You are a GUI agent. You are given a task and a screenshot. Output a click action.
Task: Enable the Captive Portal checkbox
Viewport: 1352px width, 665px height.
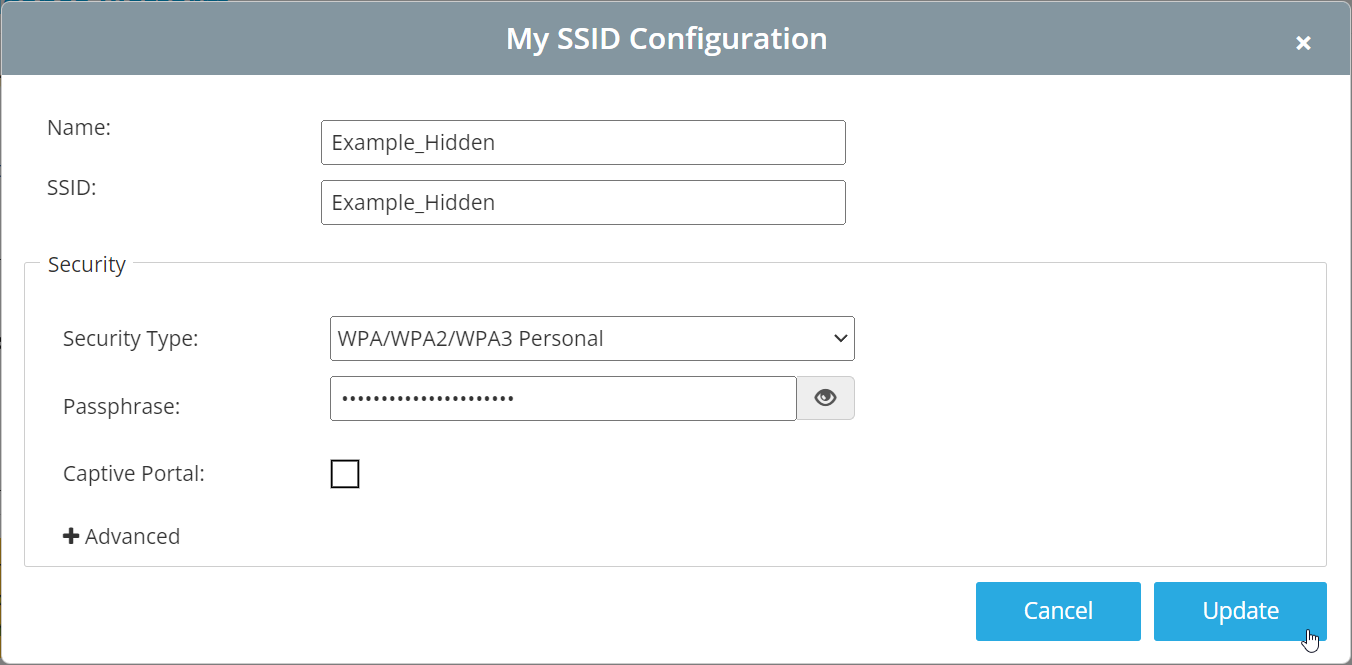click(x=345, y=474)
